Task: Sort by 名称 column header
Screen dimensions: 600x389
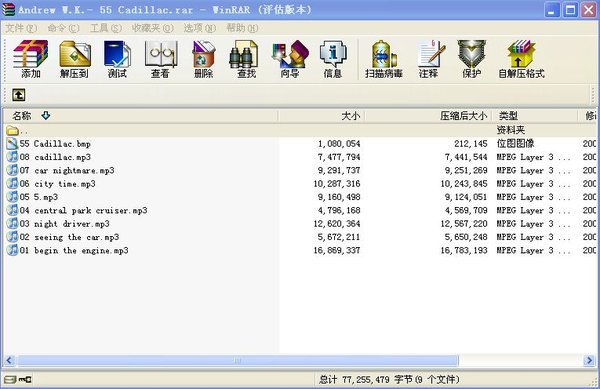Action: point(141,116)
